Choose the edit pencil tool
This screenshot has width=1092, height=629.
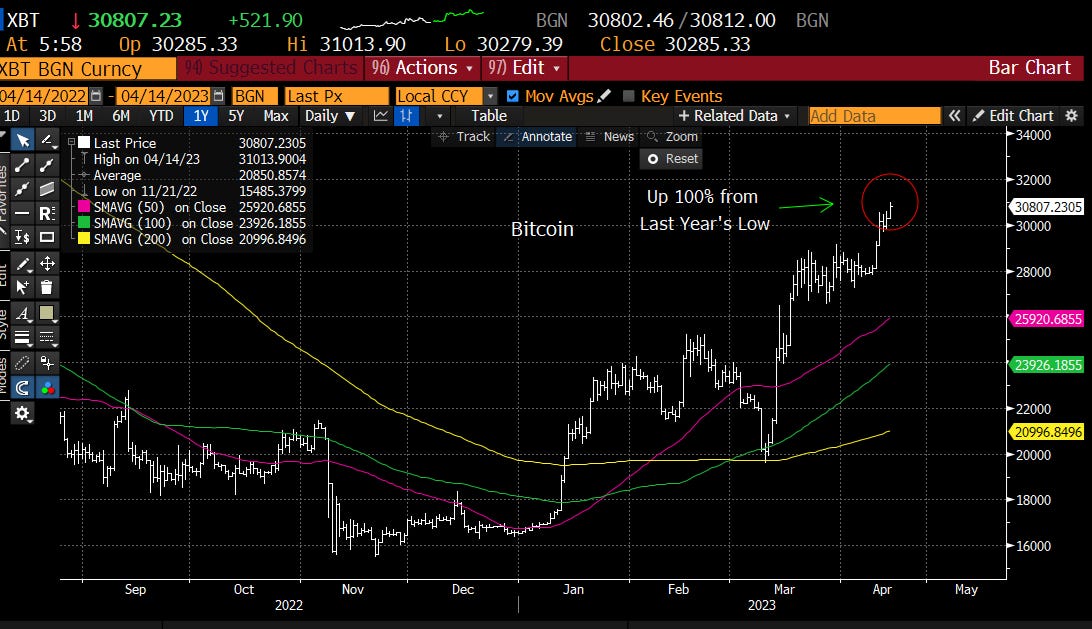22,263
